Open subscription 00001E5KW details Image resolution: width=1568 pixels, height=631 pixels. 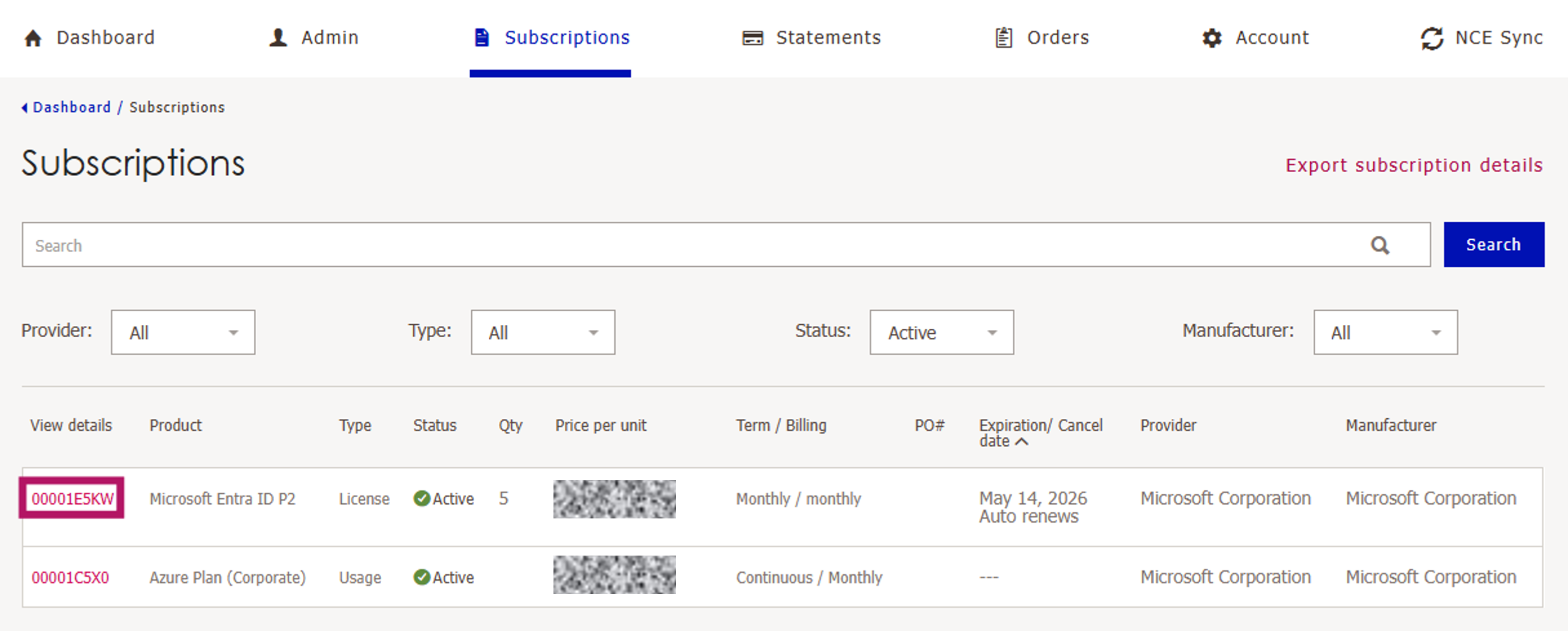73,498
